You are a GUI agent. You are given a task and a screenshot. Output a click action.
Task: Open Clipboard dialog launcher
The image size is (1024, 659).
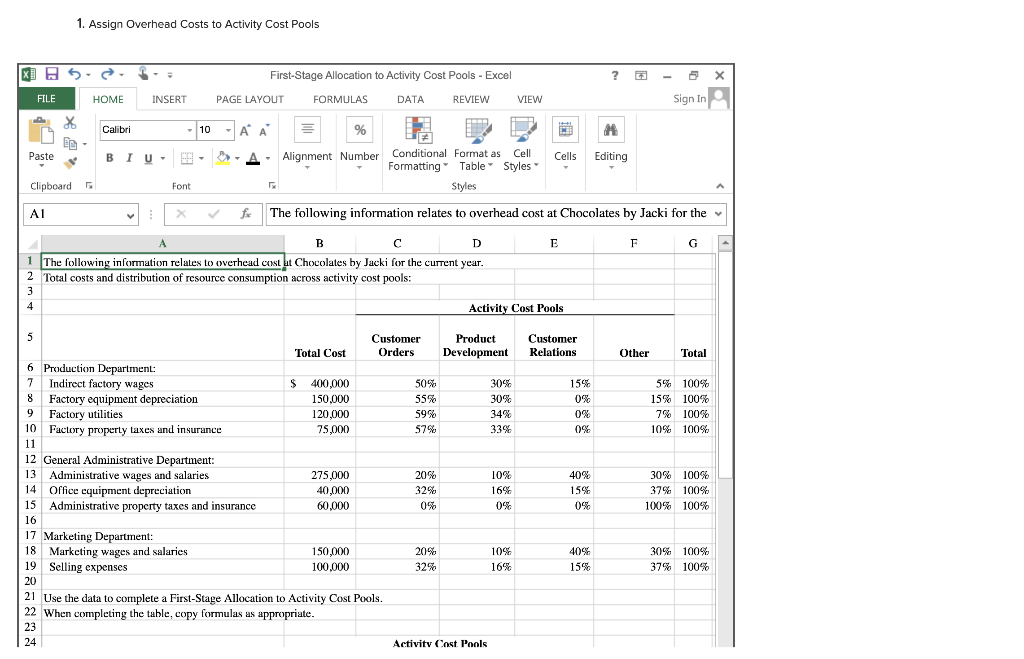(x=89, y=185)
